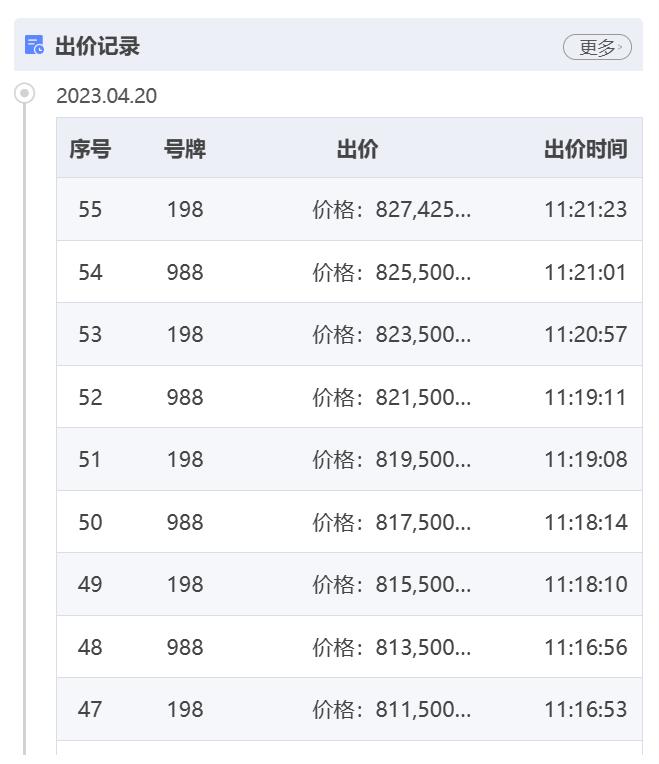Select row with serial number 52
Viewport: 659px width, 764px height.
point(349,397)
